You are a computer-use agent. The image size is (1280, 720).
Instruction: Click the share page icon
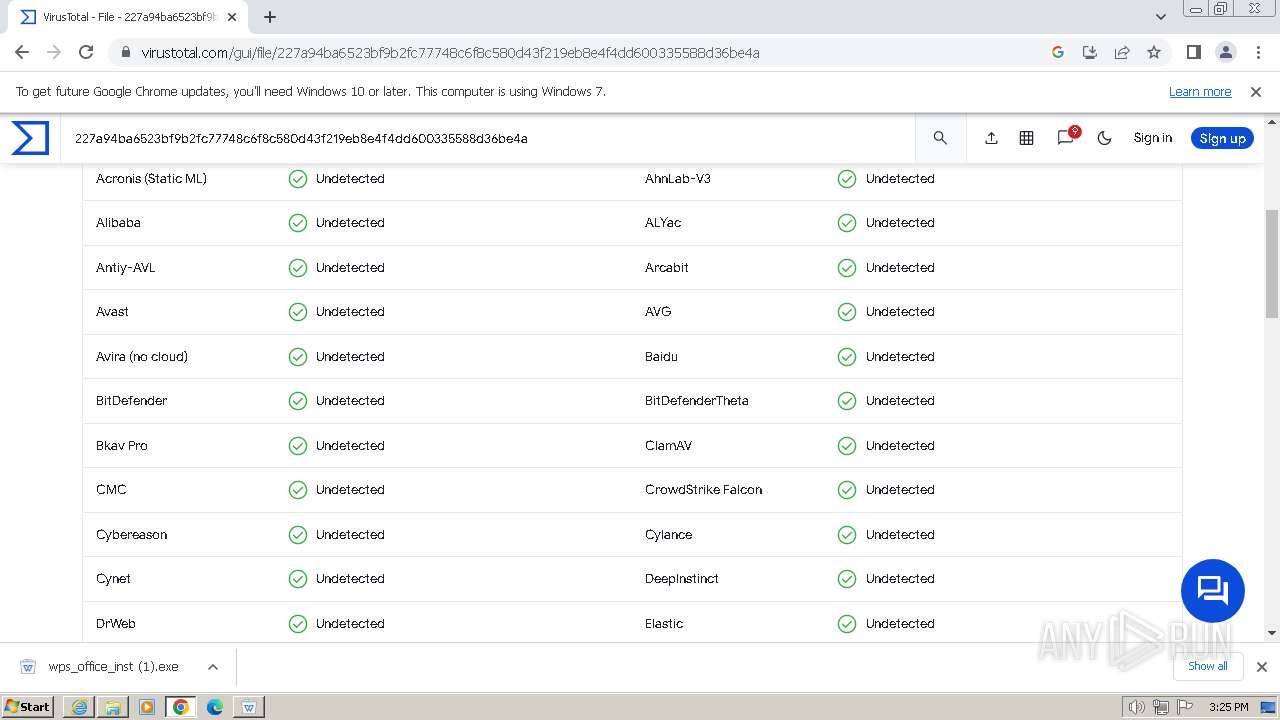point(1122,52)
